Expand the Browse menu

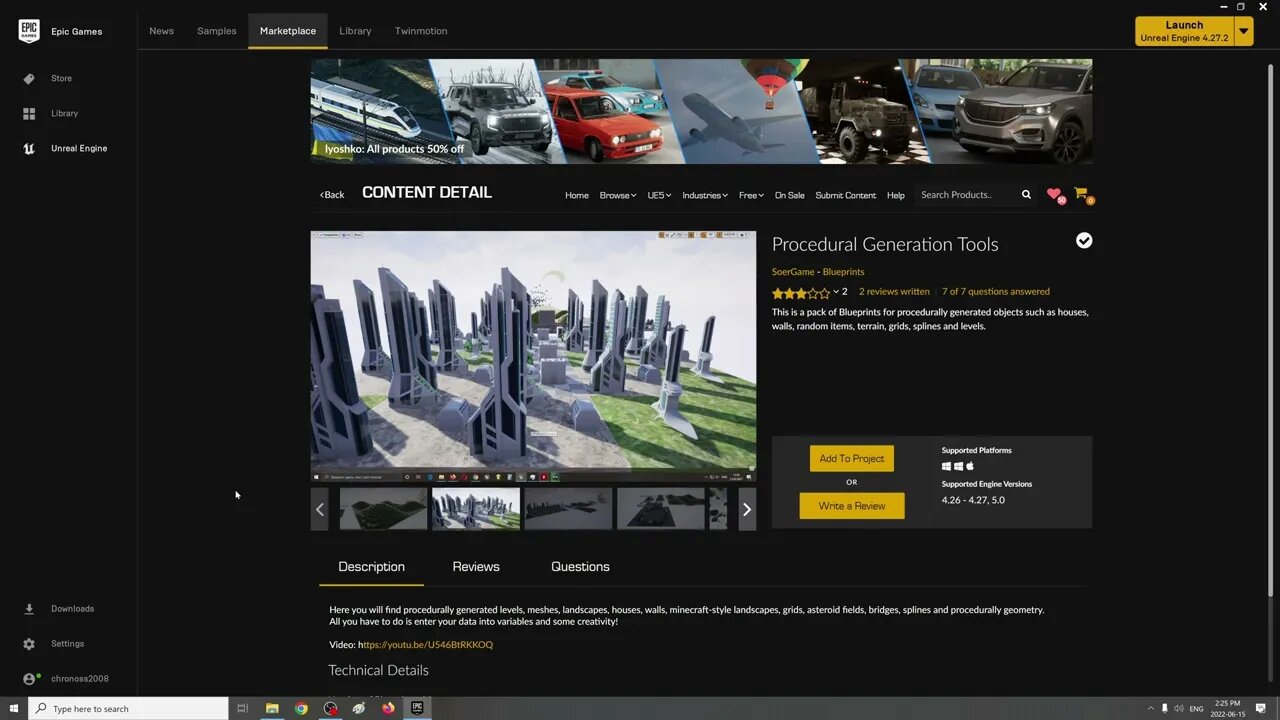coord(617,195)
